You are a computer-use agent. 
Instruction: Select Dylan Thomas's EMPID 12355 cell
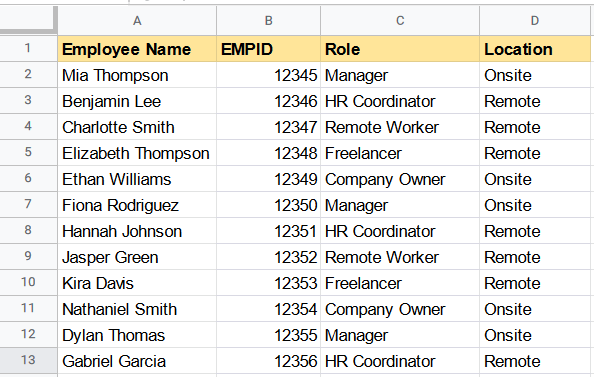269,335
